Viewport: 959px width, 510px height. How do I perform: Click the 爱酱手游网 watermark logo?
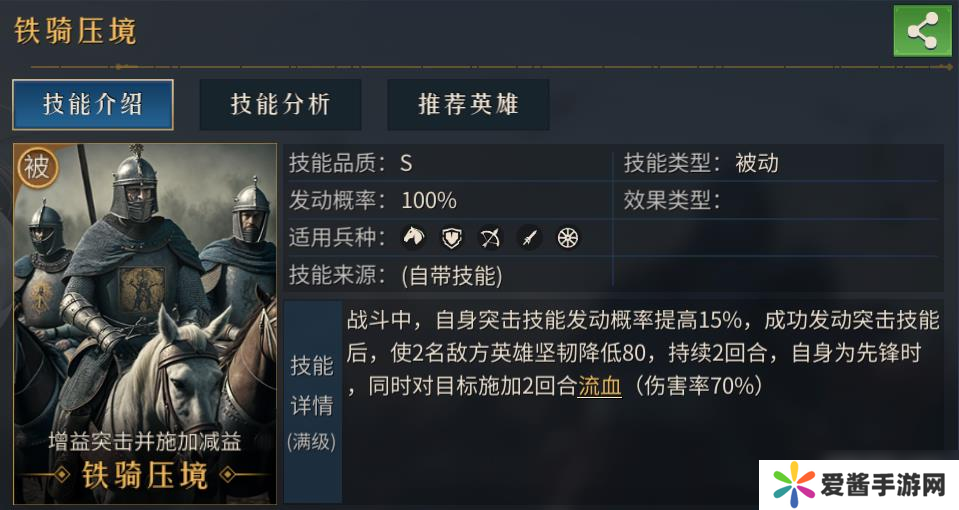[x=858, y=486]
